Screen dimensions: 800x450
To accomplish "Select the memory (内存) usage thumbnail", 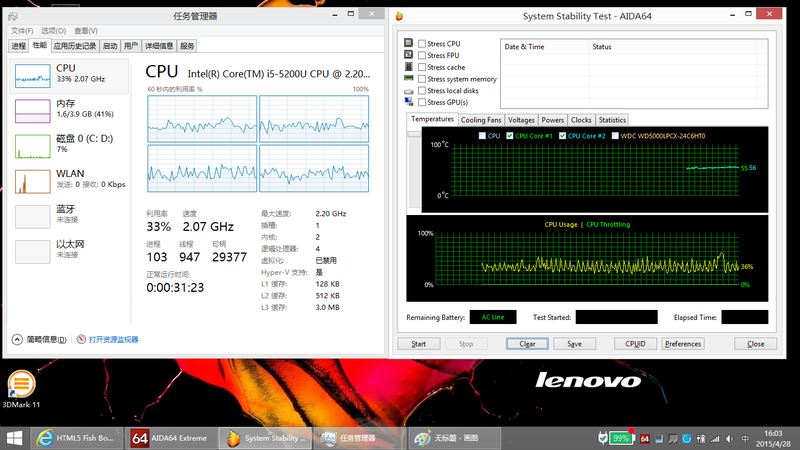I will [x=33, y=111].
